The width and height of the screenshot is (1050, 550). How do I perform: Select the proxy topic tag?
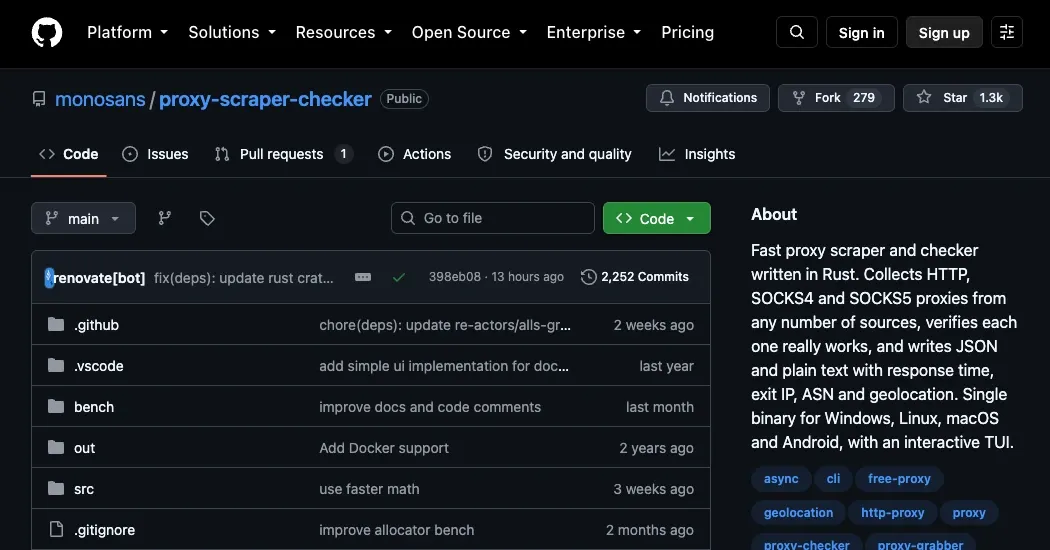(969, 513)
